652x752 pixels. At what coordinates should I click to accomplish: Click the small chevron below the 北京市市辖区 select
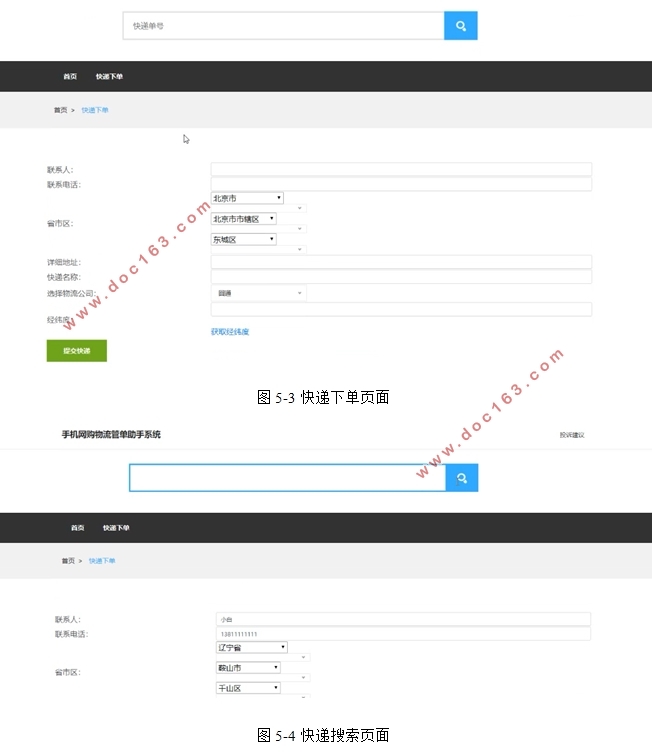[x=299, y=229]
